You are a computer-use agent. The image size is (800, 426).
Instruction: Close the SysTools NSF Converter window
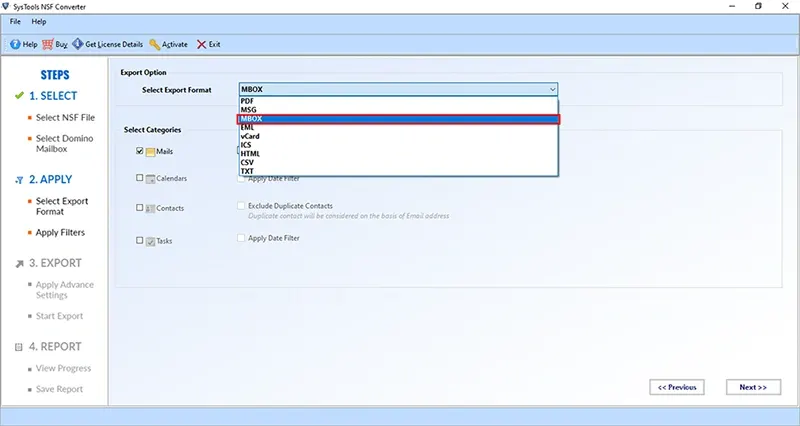point(785,6)
